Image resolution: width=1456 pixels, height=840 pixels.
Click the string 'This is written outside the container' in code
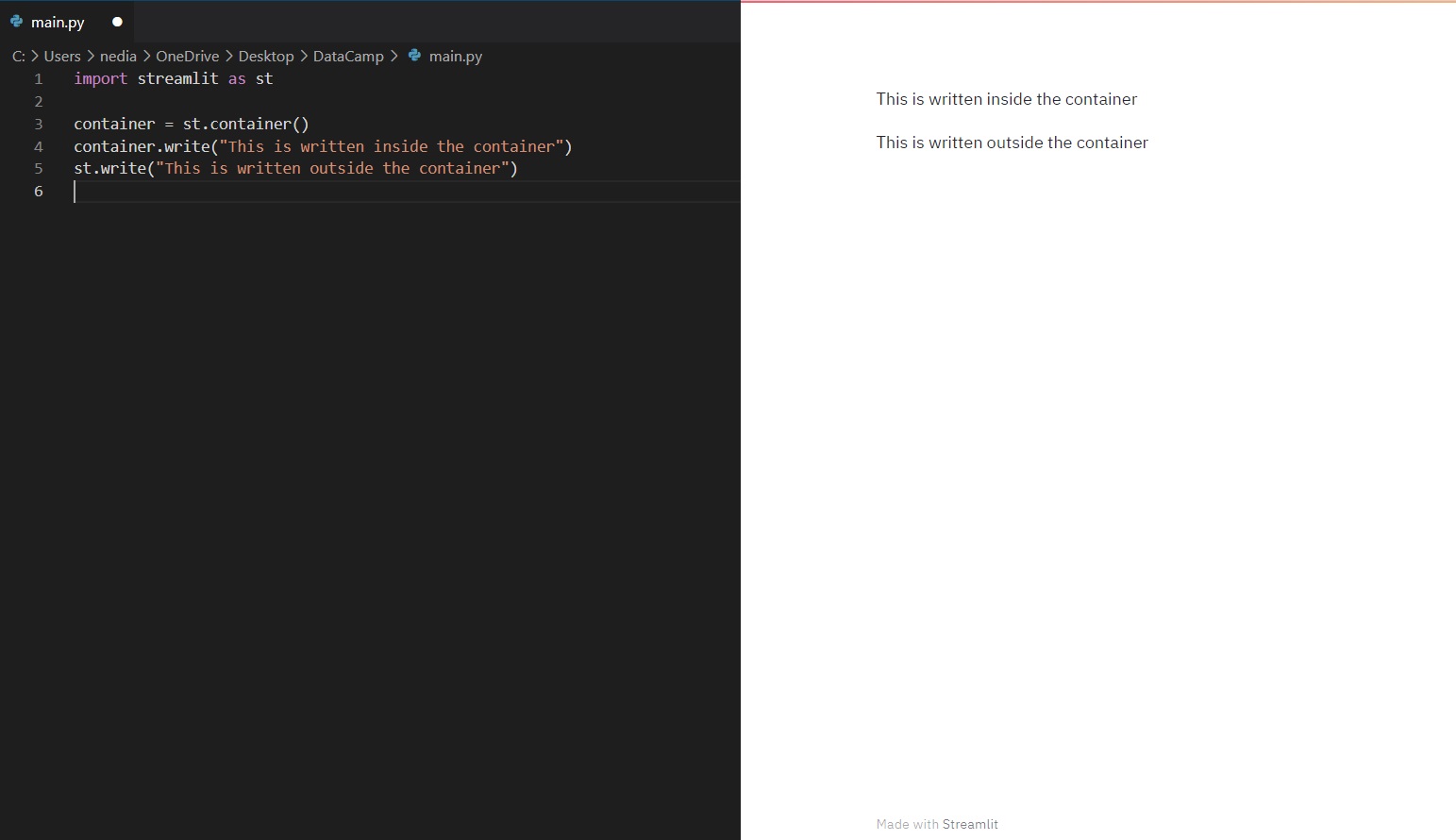[332, 169]
